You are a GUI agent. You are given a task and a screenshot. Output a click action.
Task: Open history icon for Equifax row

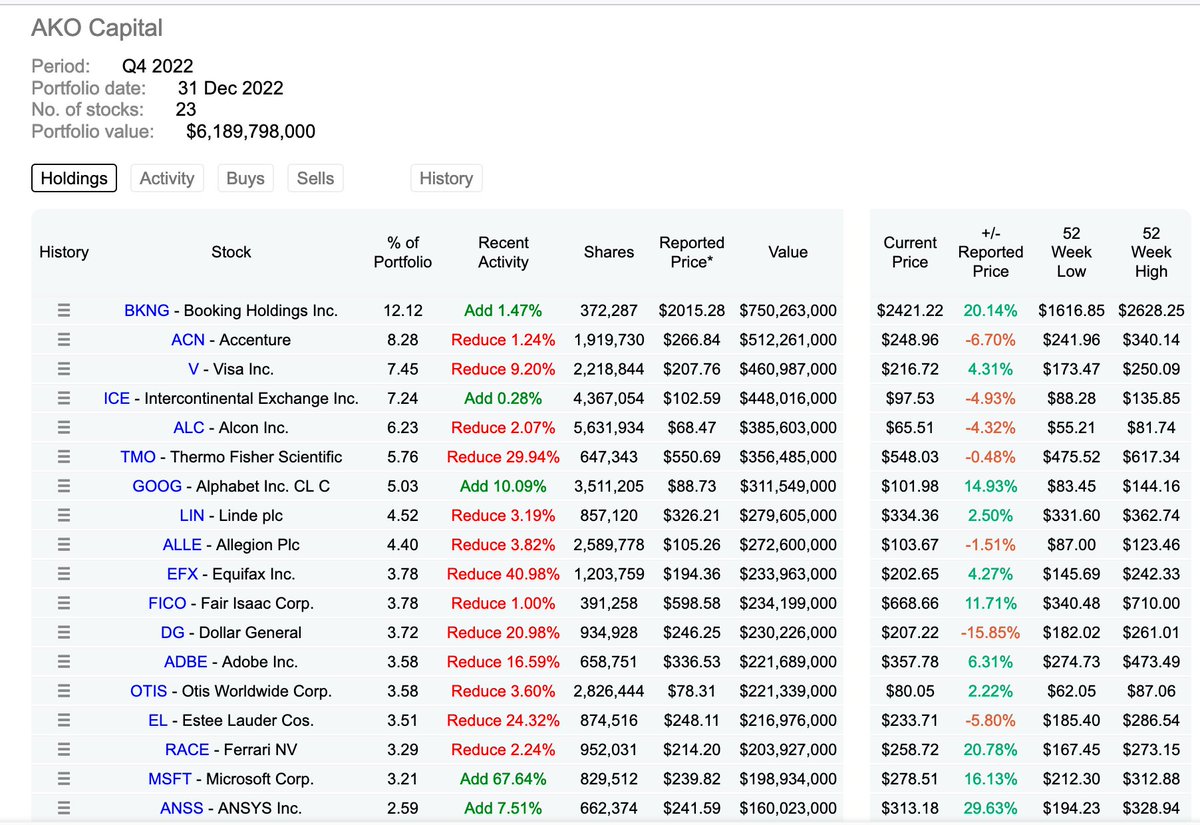tap(64, 574)
